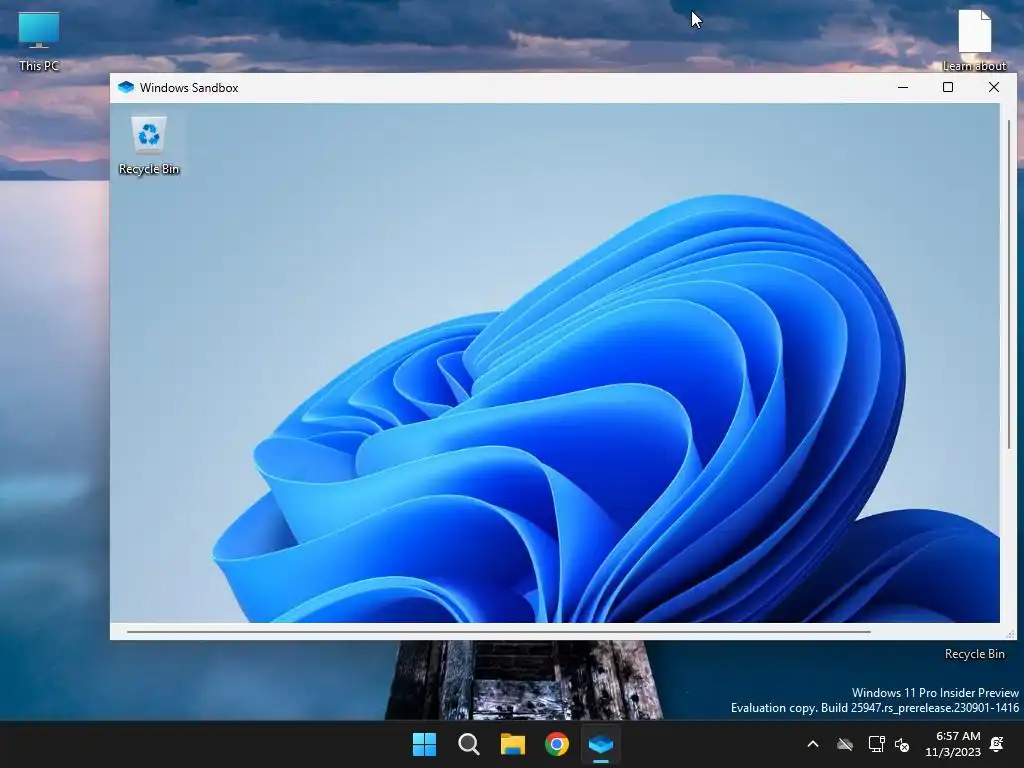Open the network status tray icon
The width and height of the screenshot is (1024, 768).
point(876,744)
